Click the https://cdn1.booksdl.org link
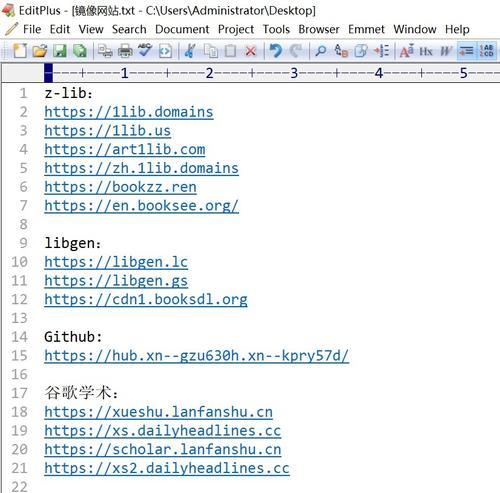The height and width of the screenshot is (493, 500). 146,299
